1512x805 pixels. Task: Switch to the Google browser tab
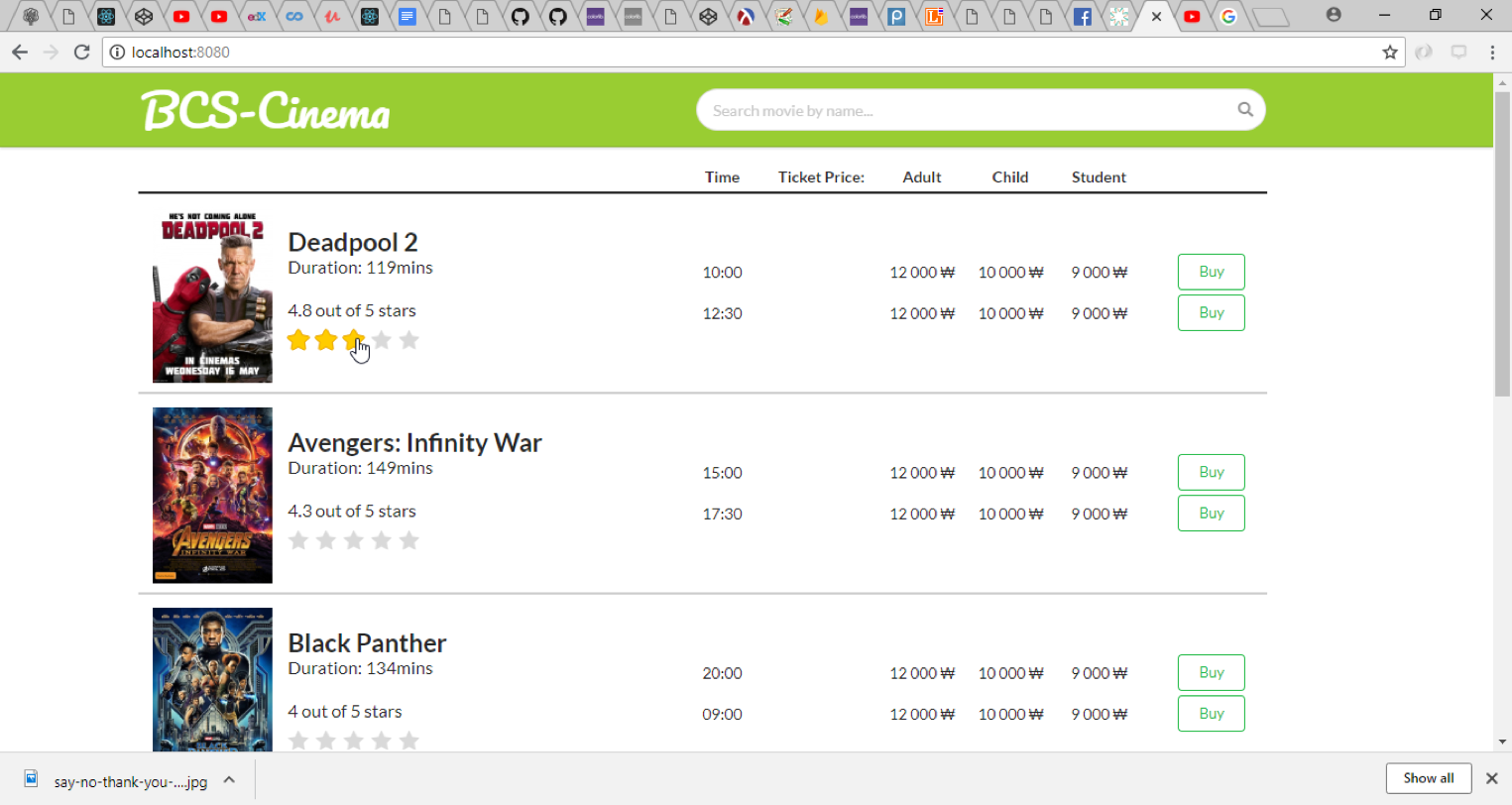tap(1228, 16)
